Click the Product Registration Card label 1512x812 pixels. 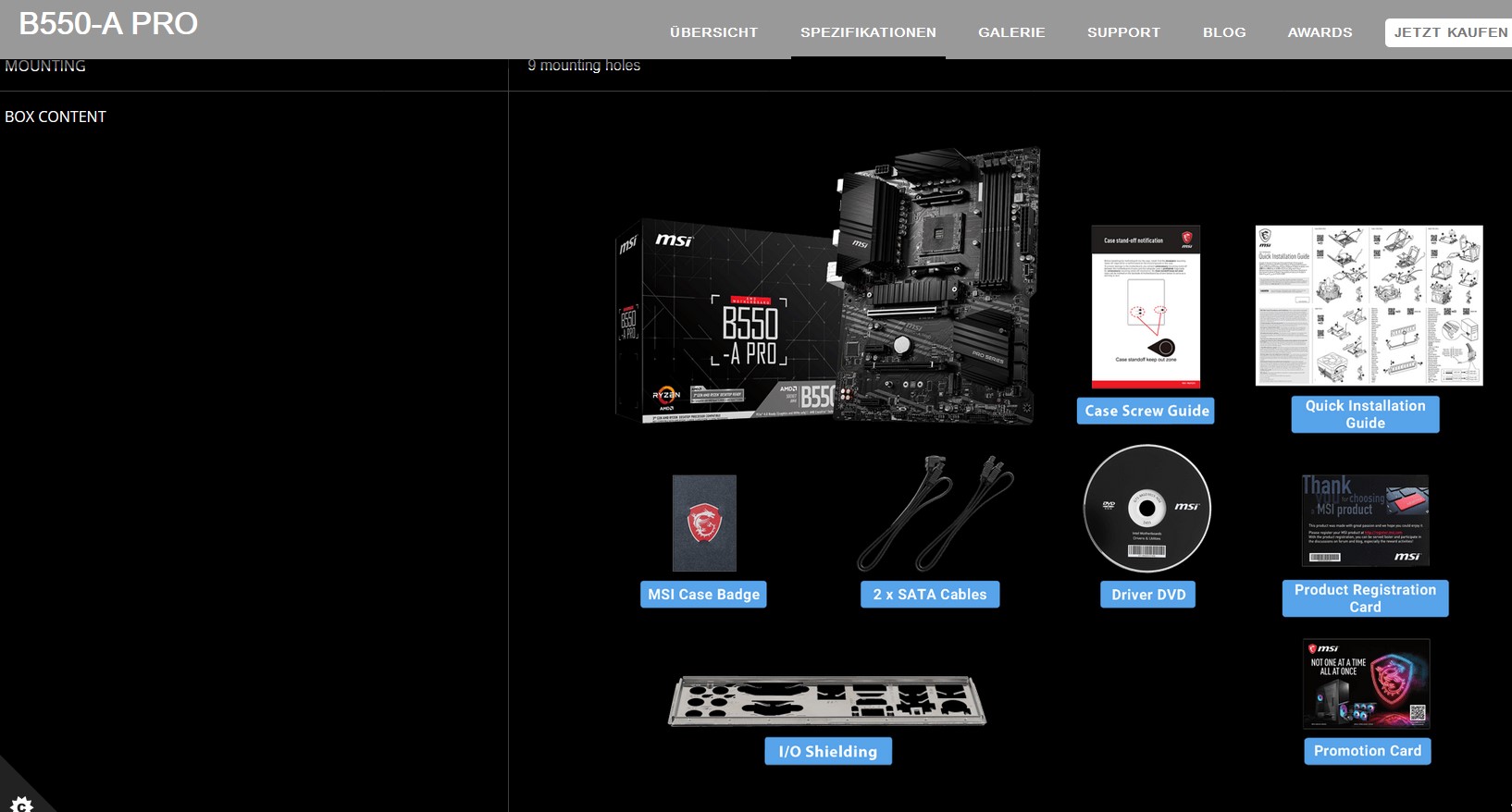coord(1365,598)
